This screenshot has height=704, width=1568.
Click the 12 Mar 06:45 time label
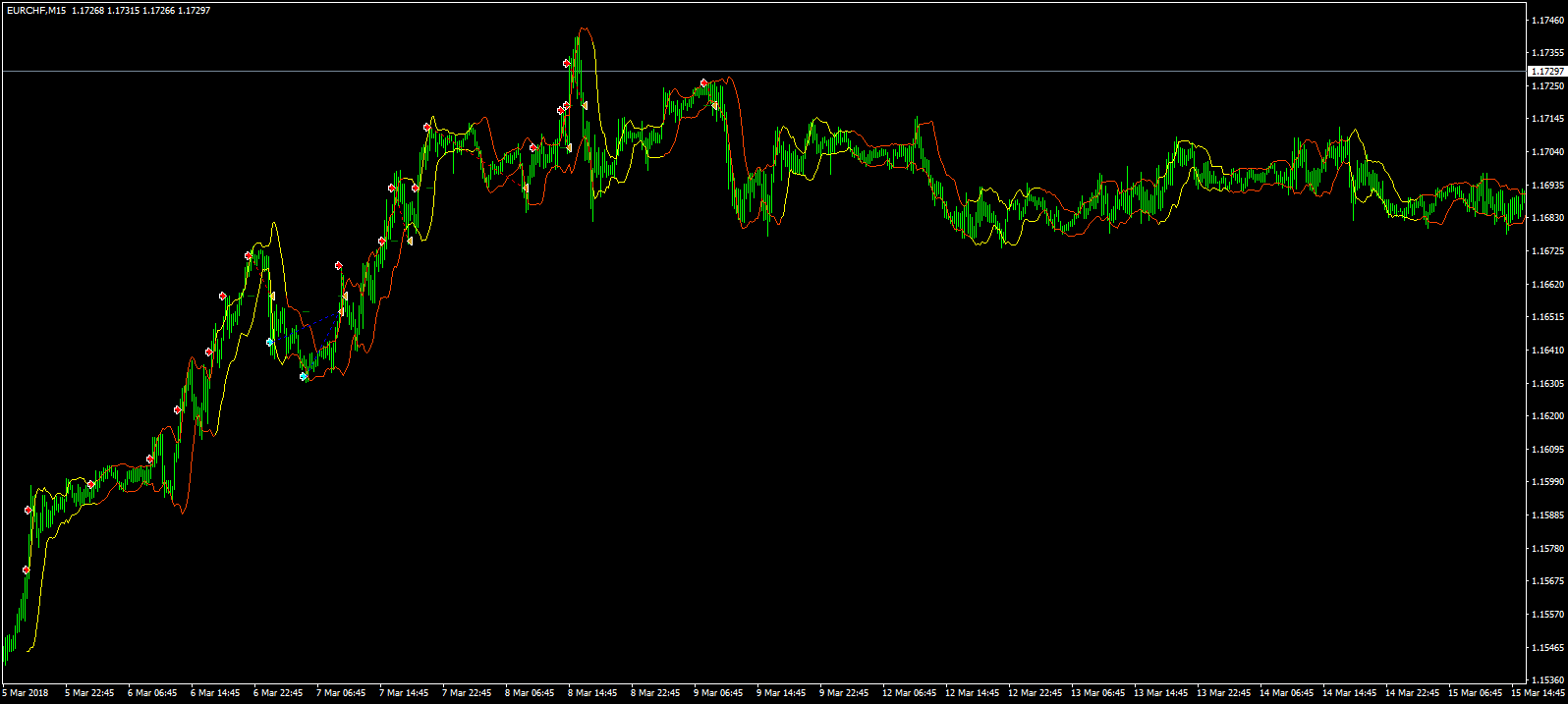point(909,693)
